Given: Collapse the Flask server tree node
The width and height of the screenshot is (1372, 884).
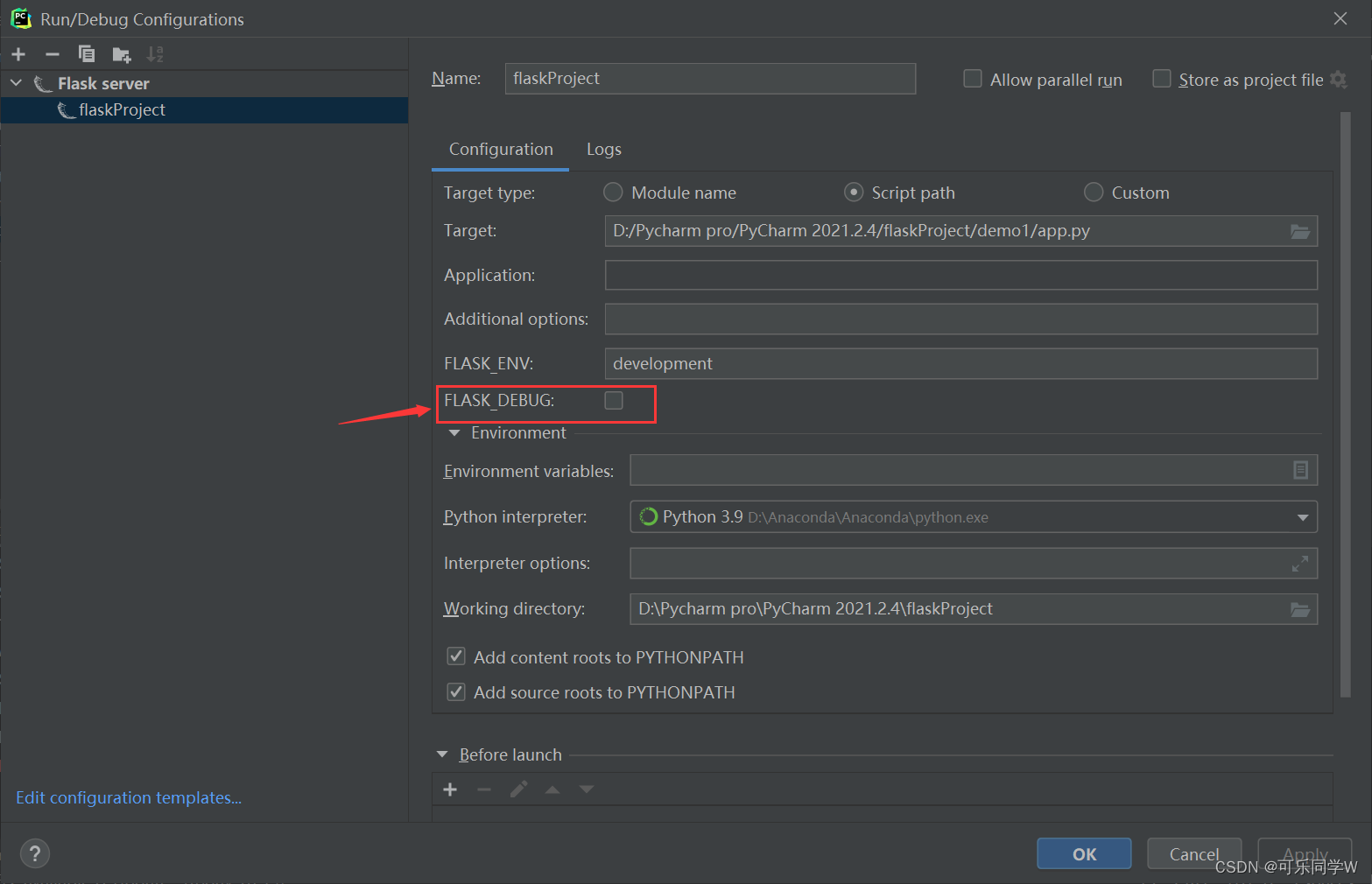Looking at the screenshot, I should 17,83.
